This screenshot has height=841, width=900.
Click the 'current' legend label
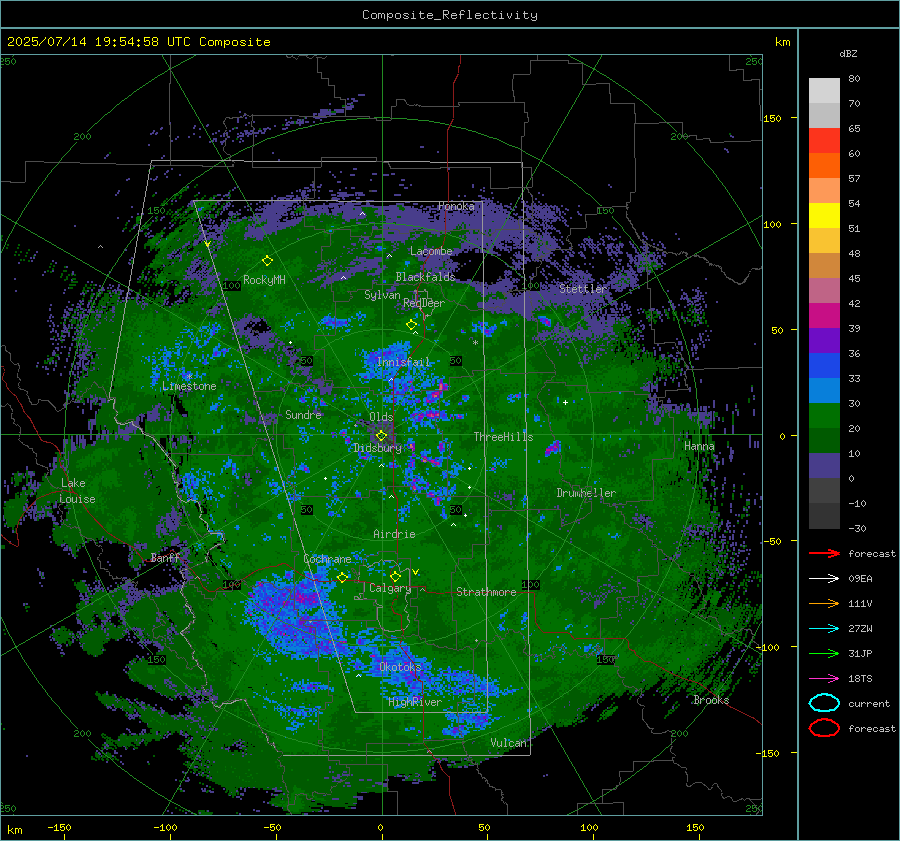(869, 703)
